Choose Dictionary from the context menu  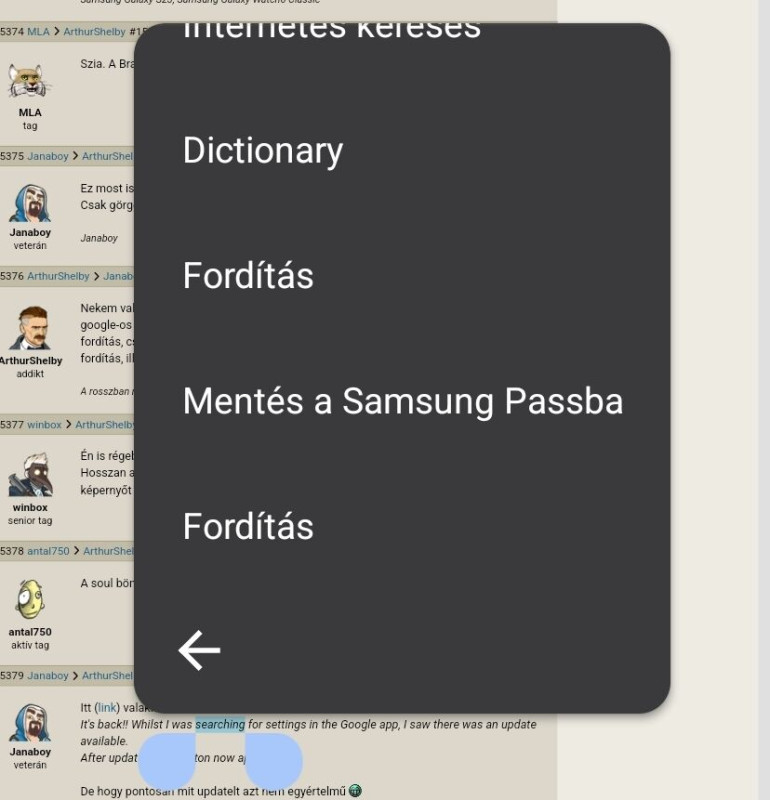[x=263, y=150]
